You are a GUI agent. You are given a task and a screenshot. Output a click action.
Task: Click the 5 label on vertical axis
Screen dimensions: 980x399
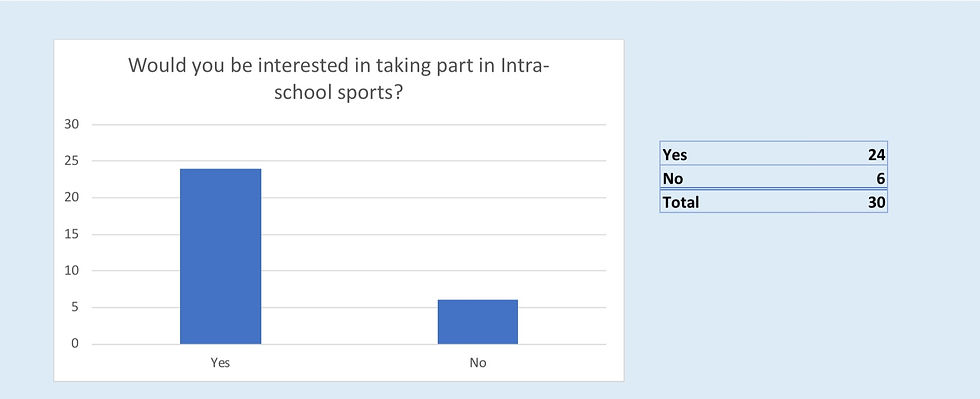76,307
